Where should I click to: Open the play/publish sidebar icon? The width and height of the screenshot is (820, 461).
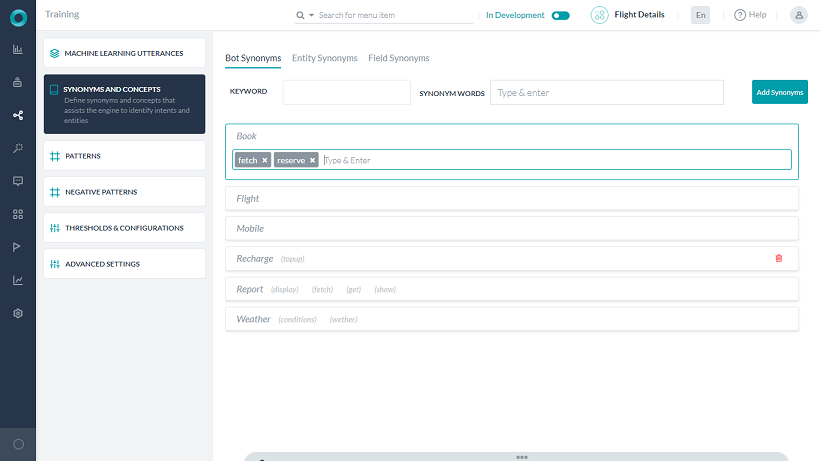tap(18, 247)
